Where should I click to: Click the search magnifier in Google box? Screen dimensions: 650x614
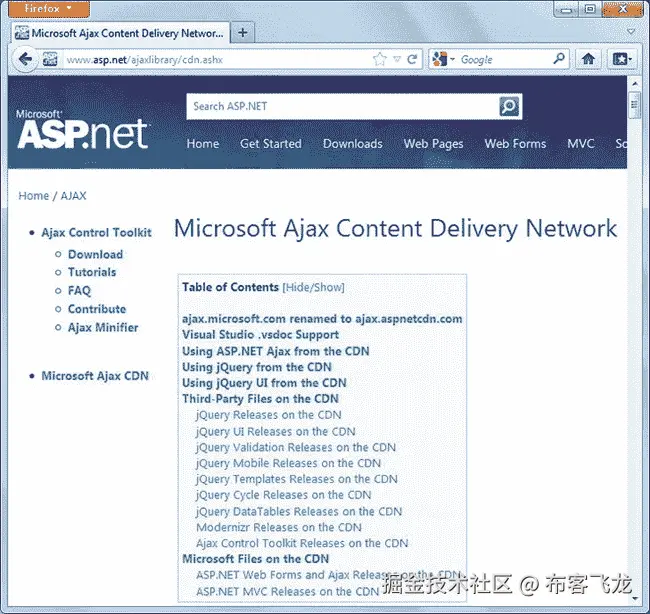coord(559,59)
